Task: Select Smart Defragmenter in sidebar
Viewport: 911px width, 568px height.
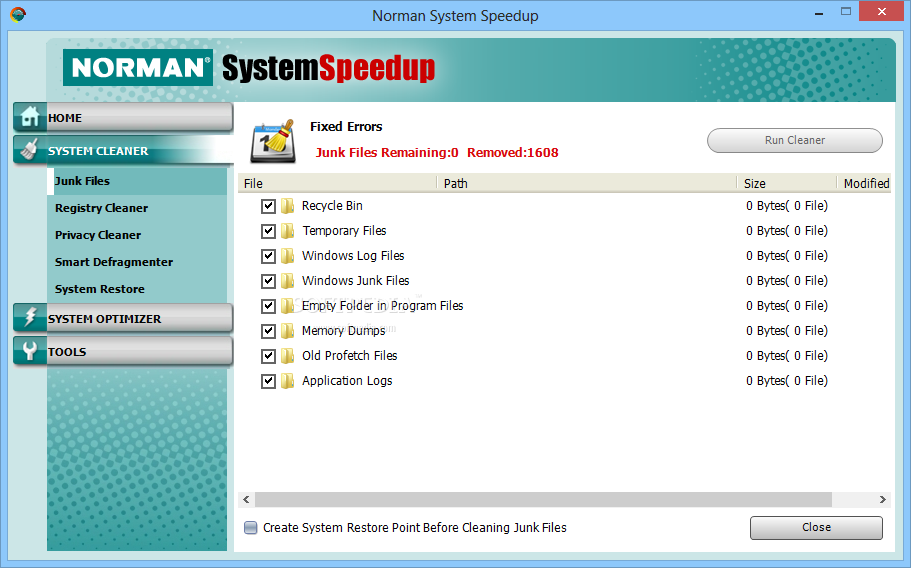Action: (x=114, y=262)
